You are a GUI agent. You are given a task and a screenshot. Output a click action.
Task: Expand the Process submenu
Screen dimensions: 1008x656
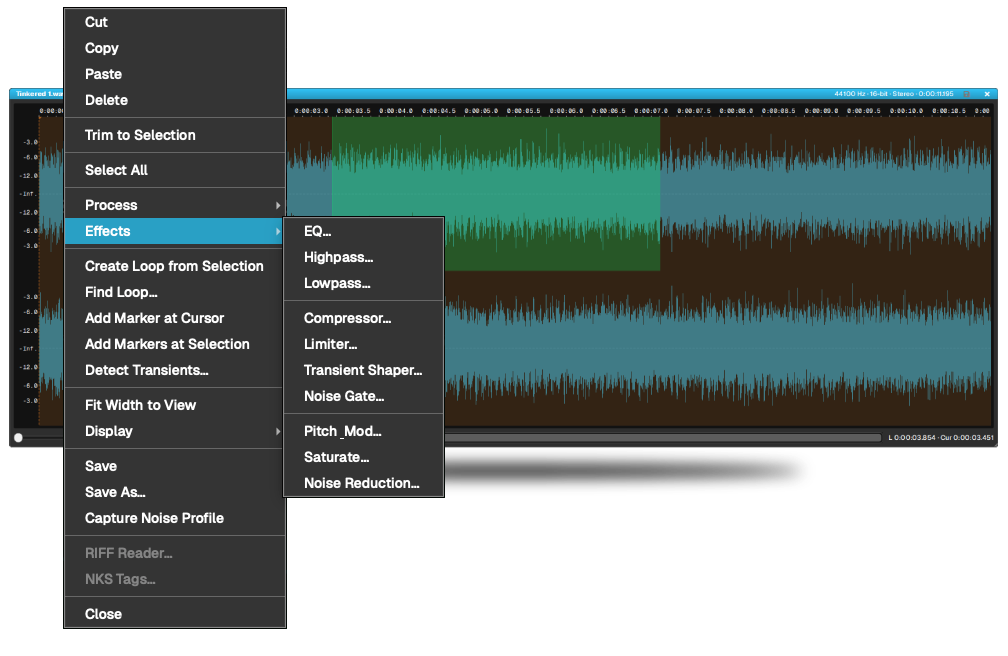pos(175,205)
